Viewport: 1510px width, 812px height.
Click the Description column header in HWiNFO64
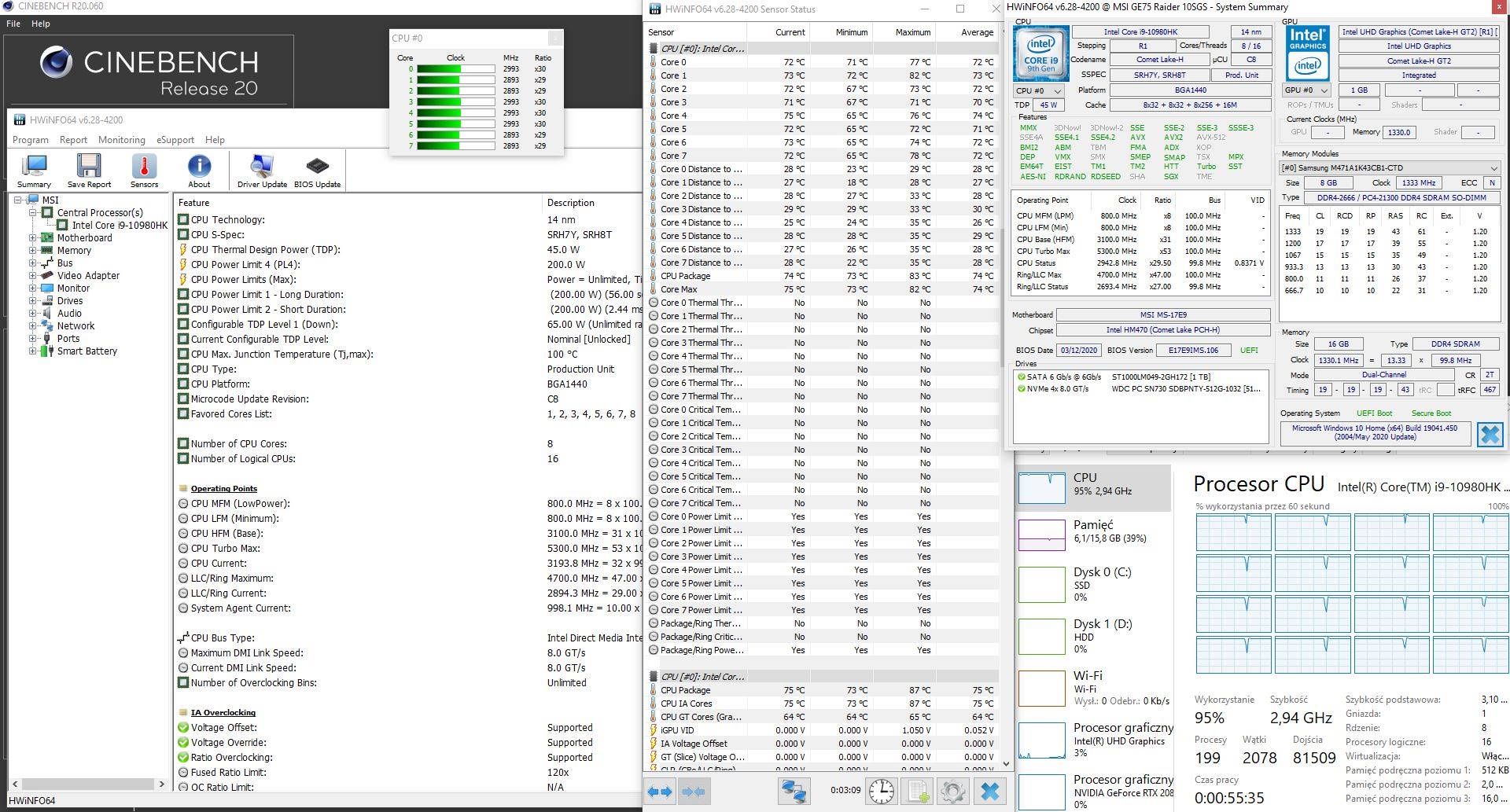[x=592, y=203]
